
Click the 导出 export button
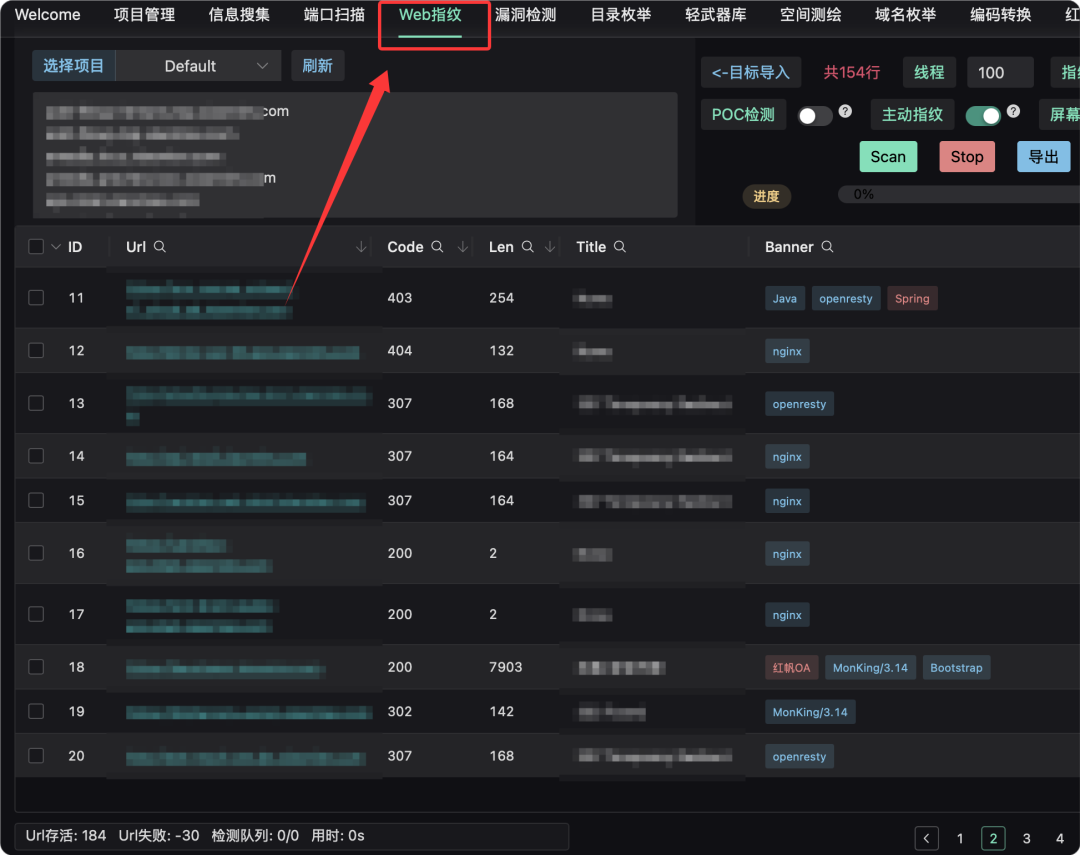(1043, 156)
